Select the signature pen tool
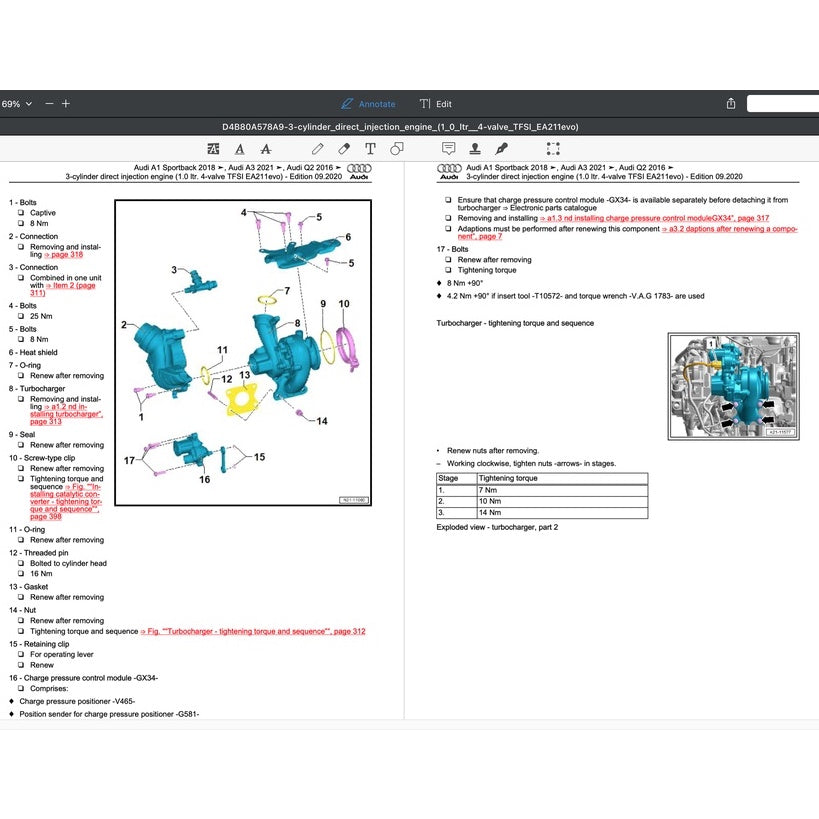 [502, 149]
